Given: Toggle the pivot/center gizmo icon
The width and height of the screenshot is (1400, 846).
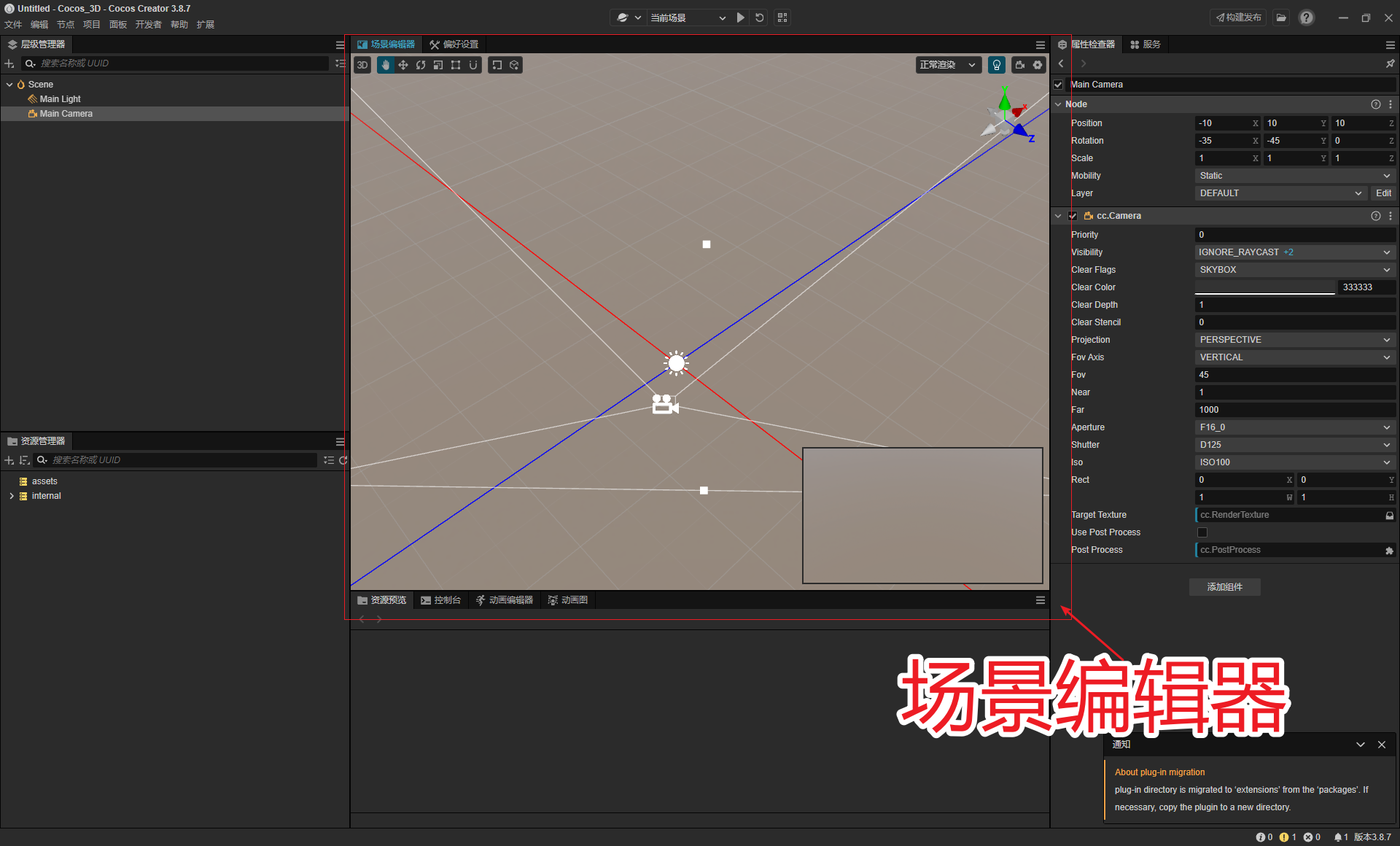Looking at the screenshot, I should (x=497, y=65).
